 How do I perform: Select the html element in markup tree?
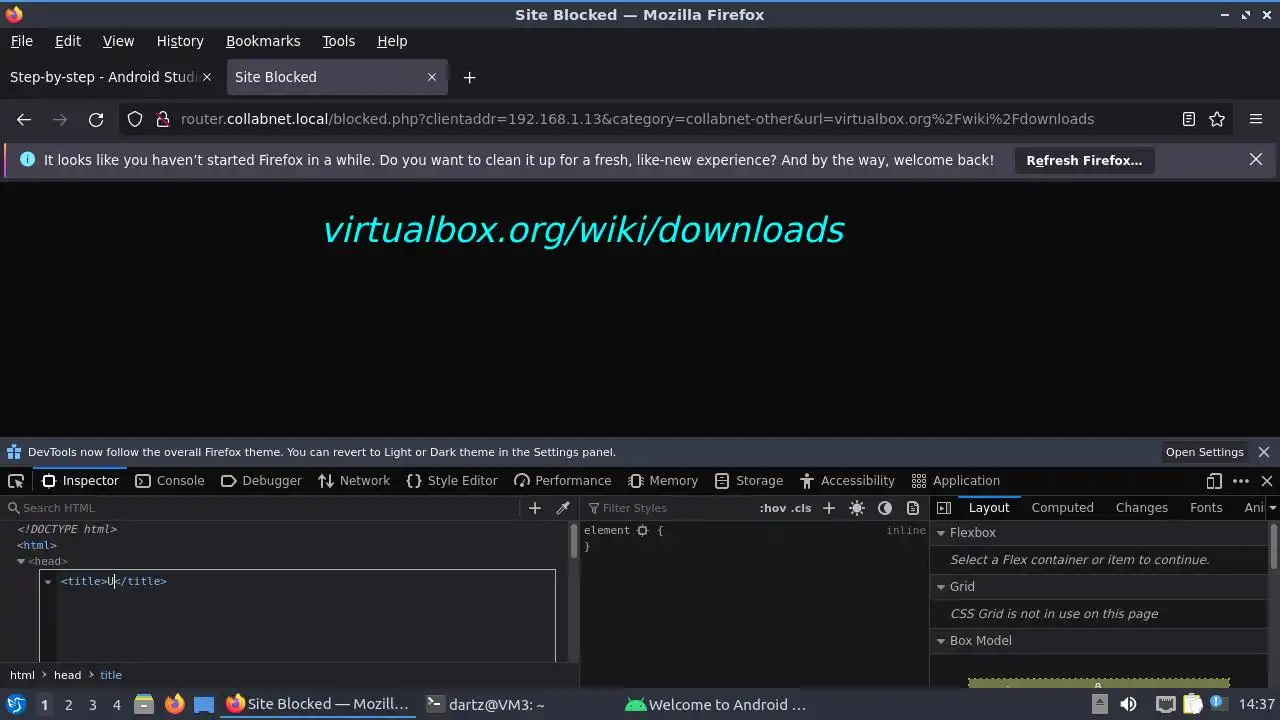click(37, 545)
